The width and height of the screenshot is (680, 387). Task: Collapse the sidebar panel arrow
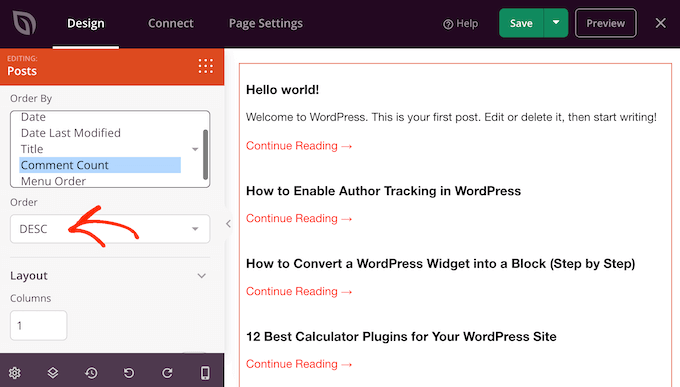228,224
